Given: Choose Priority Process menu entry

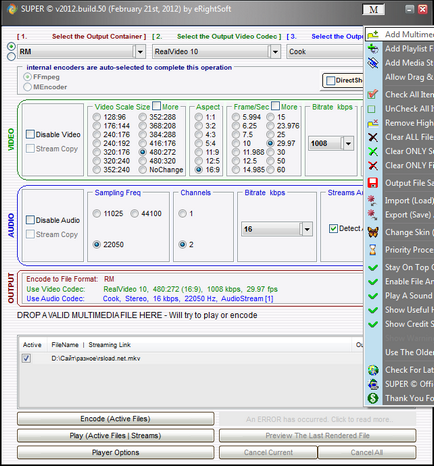Looking at the screenshot, I should (x=409, y=250).
